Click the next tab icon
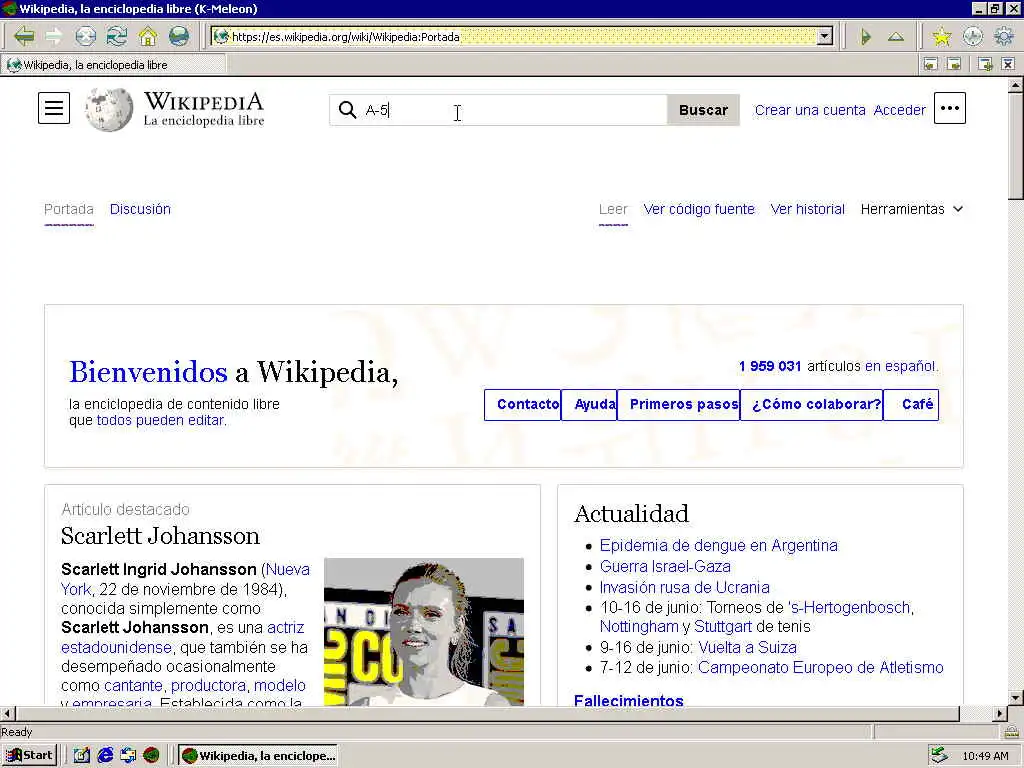The image size is (1024, 768). (954, 64)
